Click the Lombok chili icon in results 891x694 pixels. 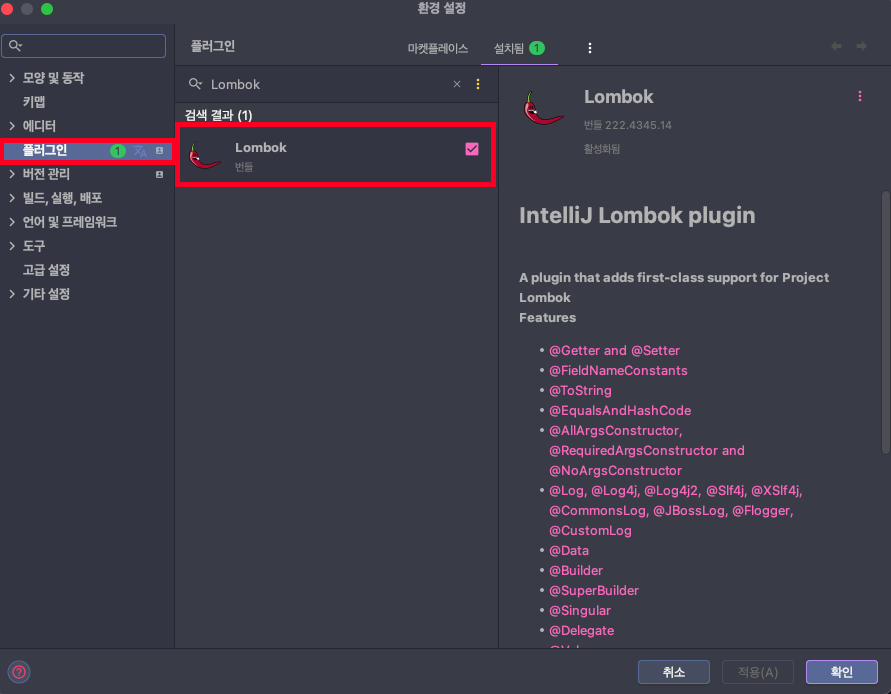(x=205, y=156)
